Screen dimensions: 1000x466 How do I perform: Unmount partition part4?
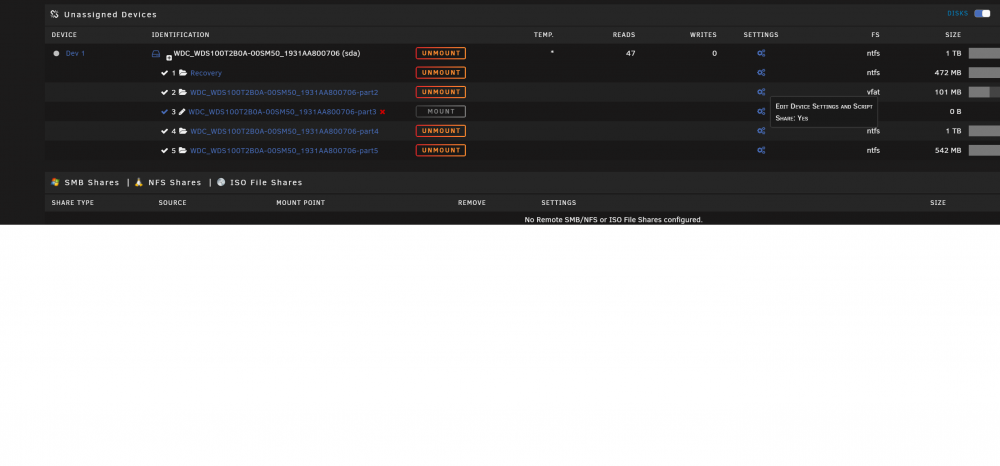(x=441, y=131)
